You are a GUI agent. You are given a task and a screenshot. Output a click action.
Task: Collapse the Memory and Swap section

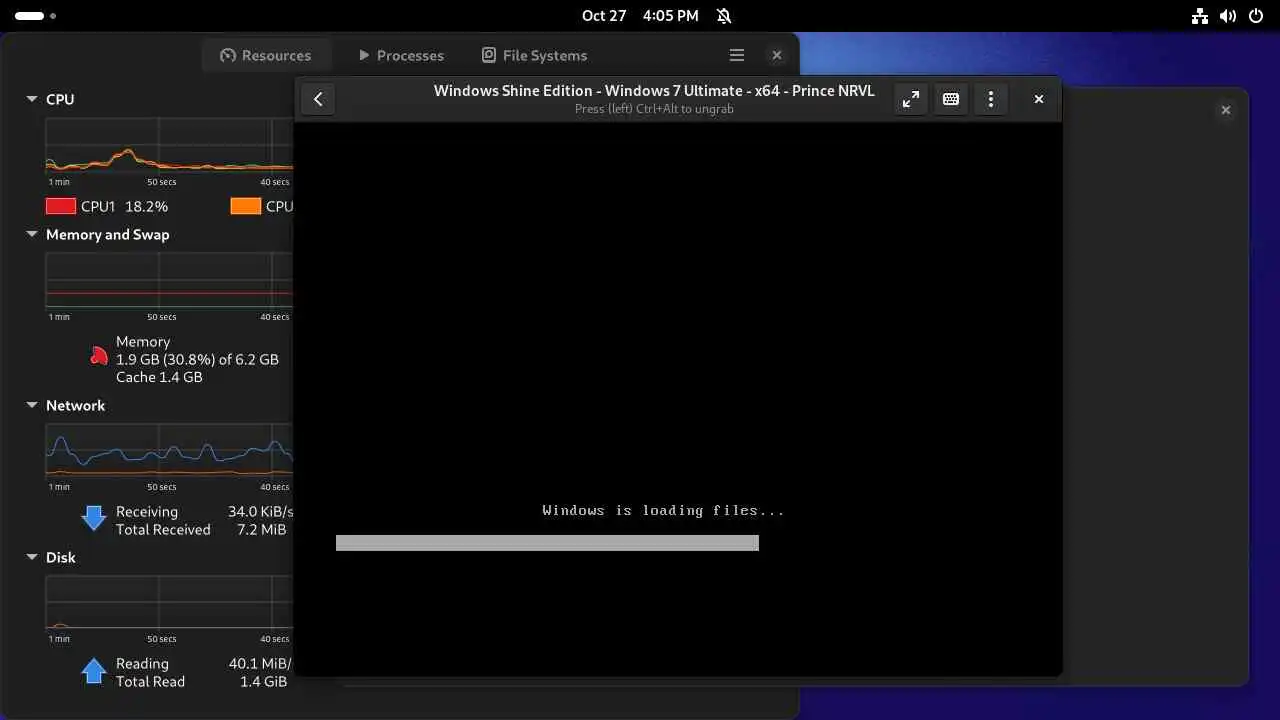click(x=32, y=234)
